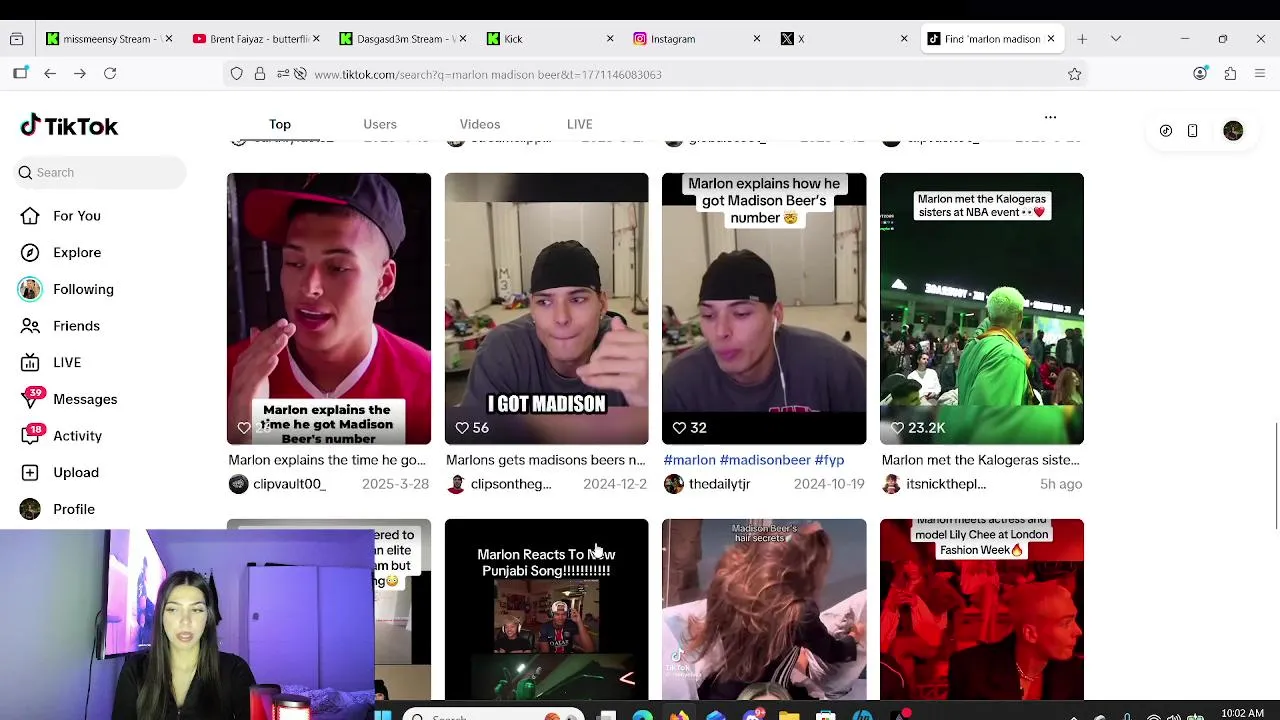Go to Following in sidebar

83,289
